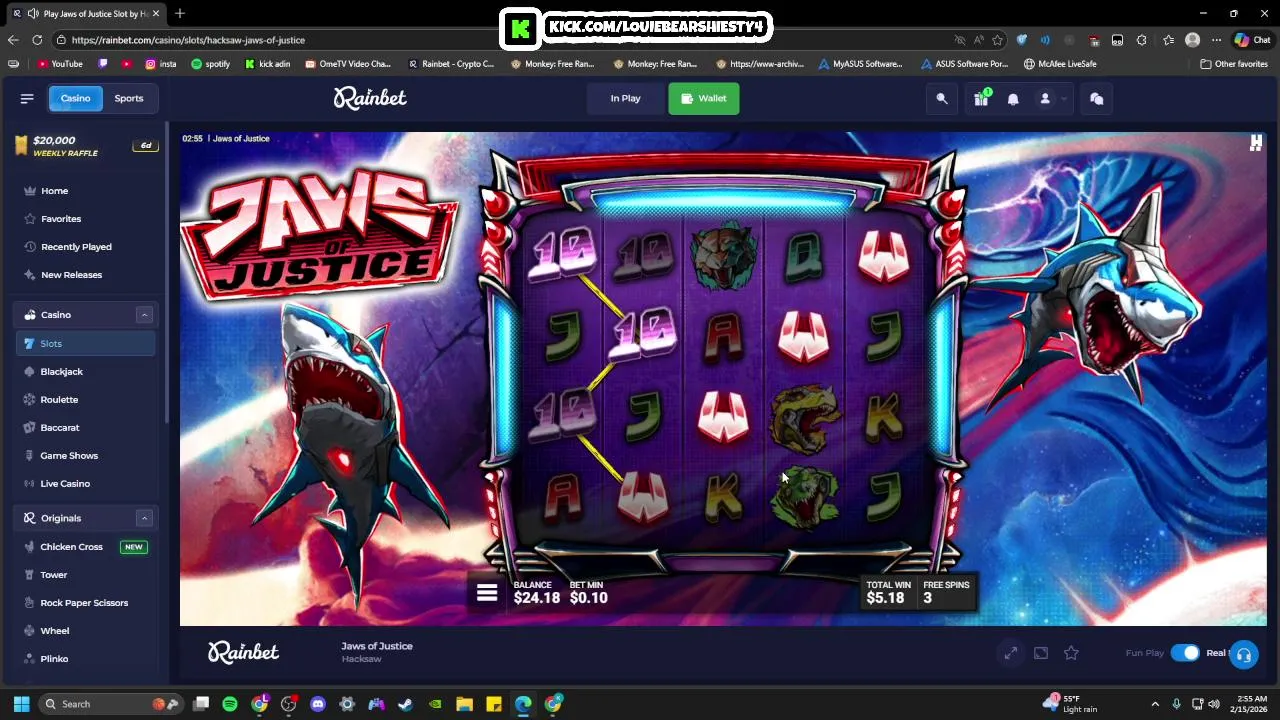Screen dimensions: 1280x720
Task: Open Recently Played in the sidebar
Action: [85, 247]
